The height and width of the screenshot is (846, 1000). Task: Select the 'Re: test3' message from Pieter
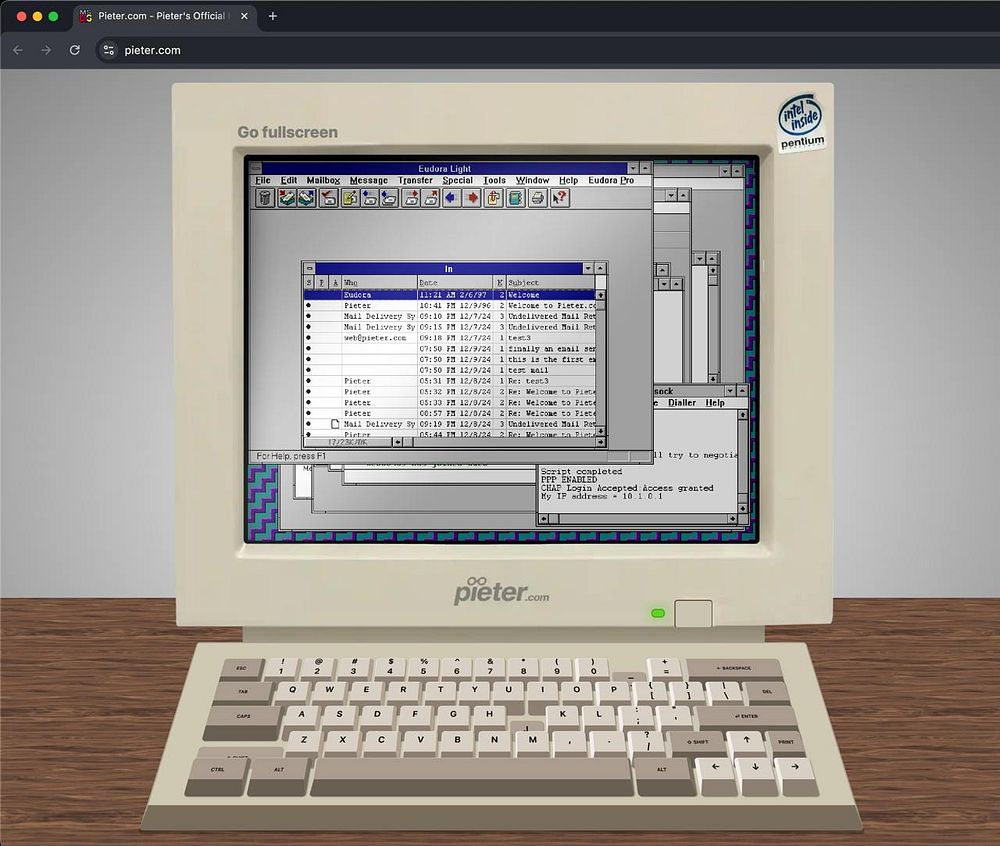click(x=450, y=381)
